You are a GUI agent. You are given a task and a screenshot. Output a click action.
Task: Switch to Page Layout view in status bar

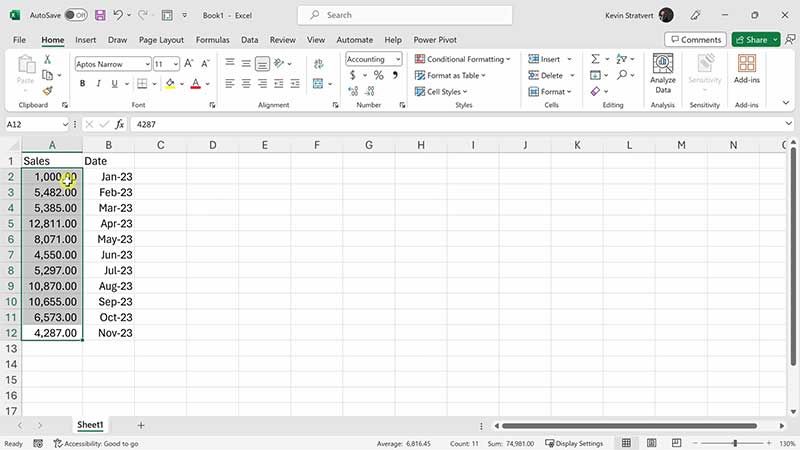coord(652,443)
